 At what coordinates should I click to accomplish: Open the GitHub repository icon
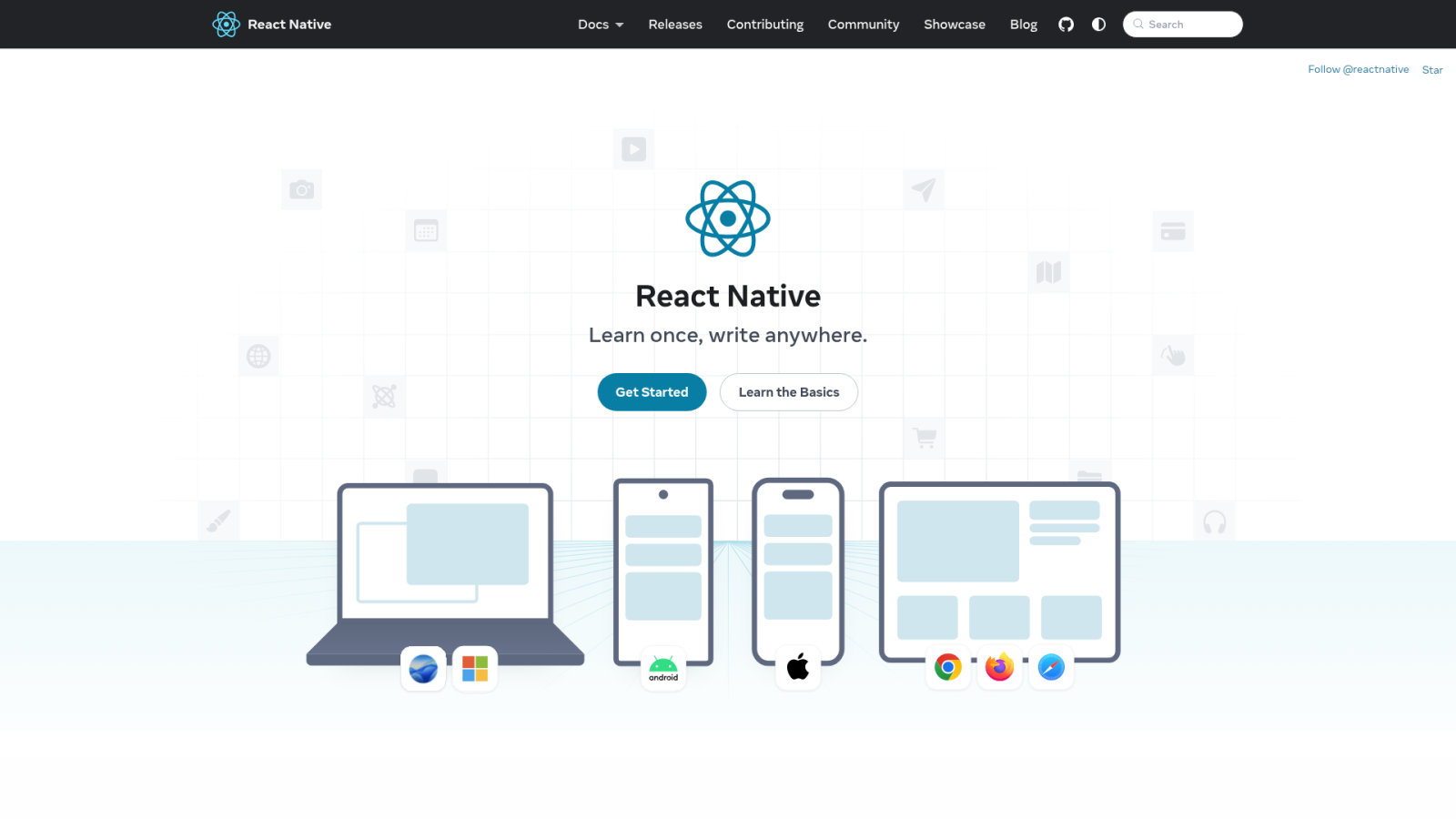(x=1066, y=25)
